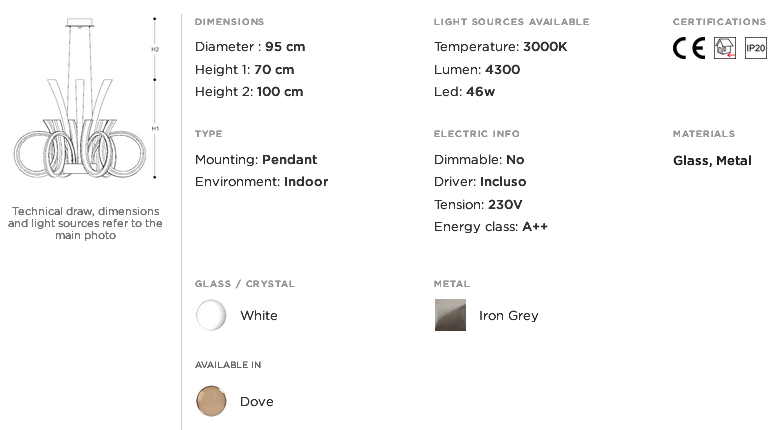Click the H1 dimension marker on drawing
The height and width of the screenshot is (430, 783).
coord(155,128)
